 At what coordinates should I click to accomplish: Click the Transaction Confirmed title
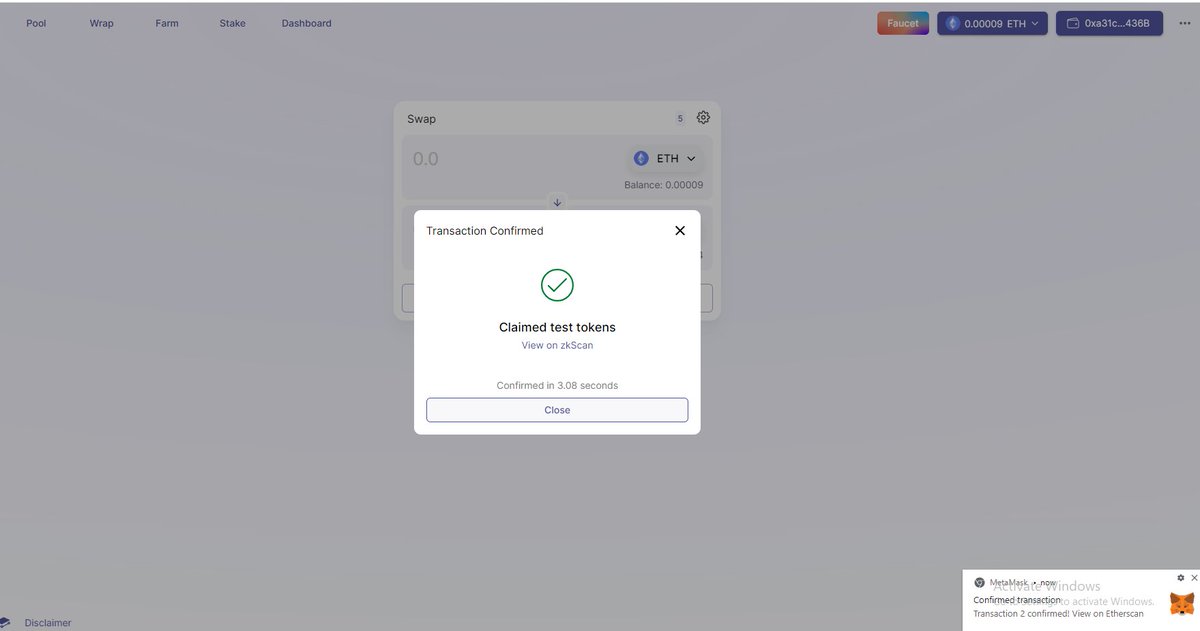pos(485,231)
